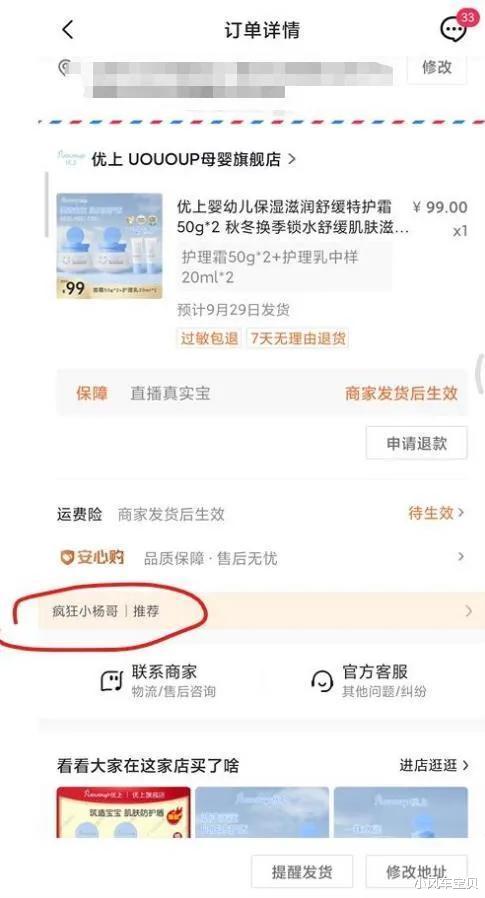Tap the 7天无理由退货 tag
Image resolution: width=485 pixels, height=898 pixels.
click(x=298, y=338)
